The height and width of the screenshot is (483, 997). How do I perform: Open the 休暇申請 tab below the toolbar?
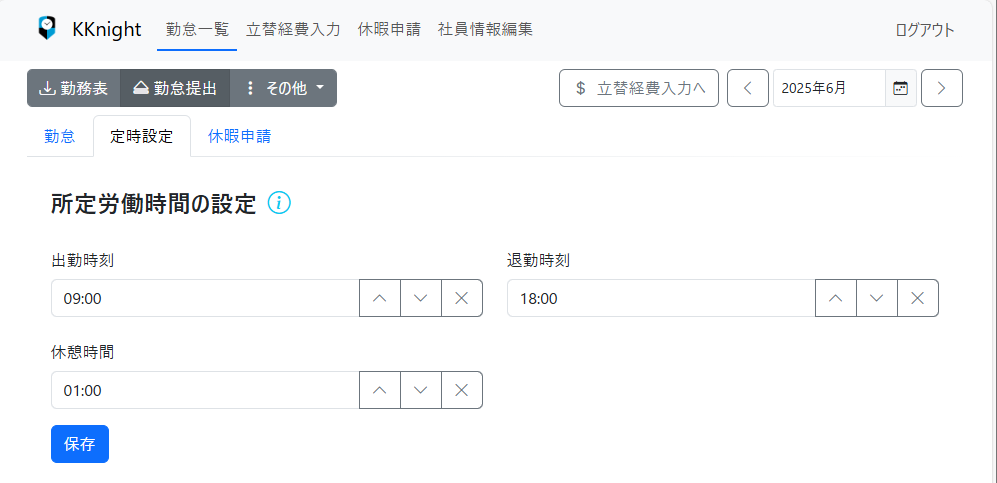240,136
